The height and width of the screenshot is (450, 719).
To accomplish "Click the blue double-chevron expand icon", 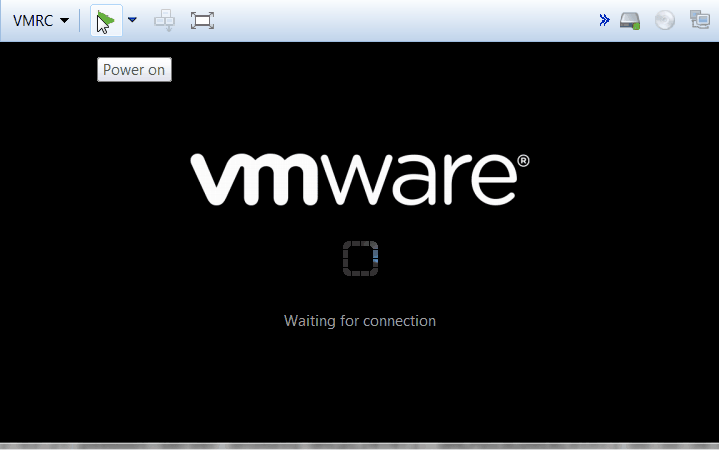I will (604, 20).
